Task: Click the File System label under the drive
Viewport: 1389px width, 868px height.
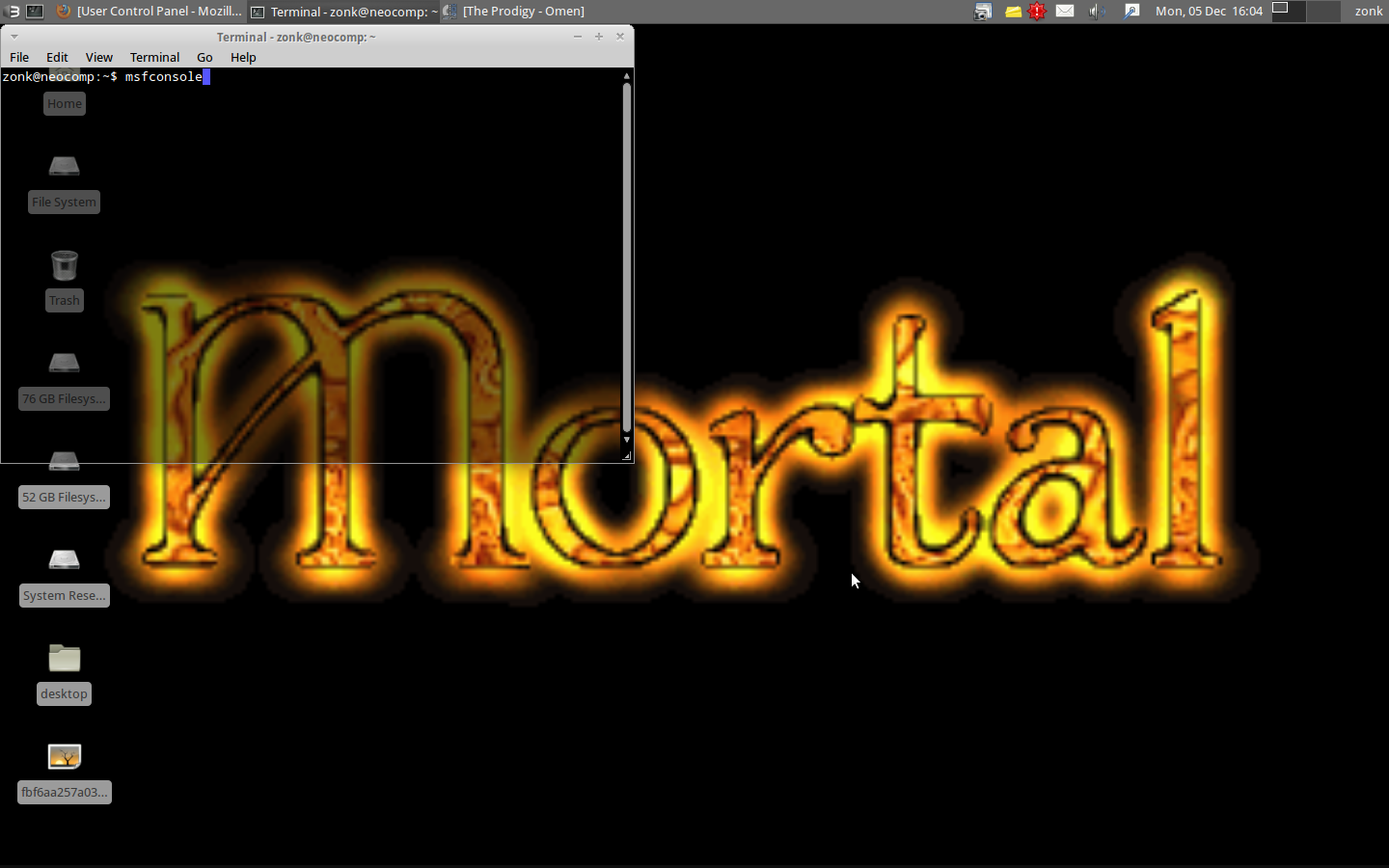Action: [x=65, y=203]
